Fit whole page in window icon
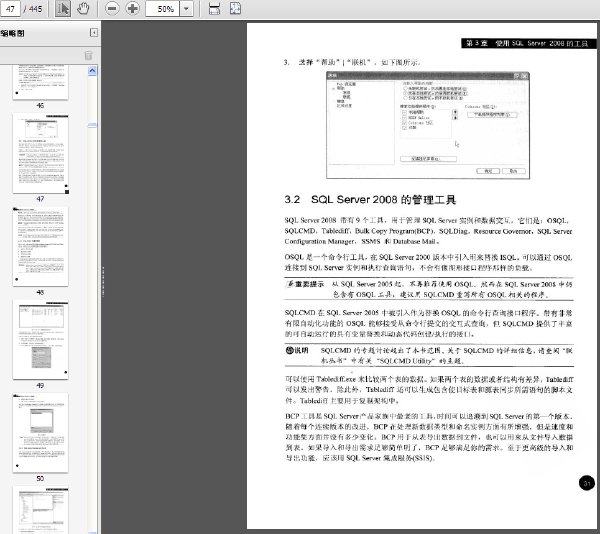 tap(235, 8)
